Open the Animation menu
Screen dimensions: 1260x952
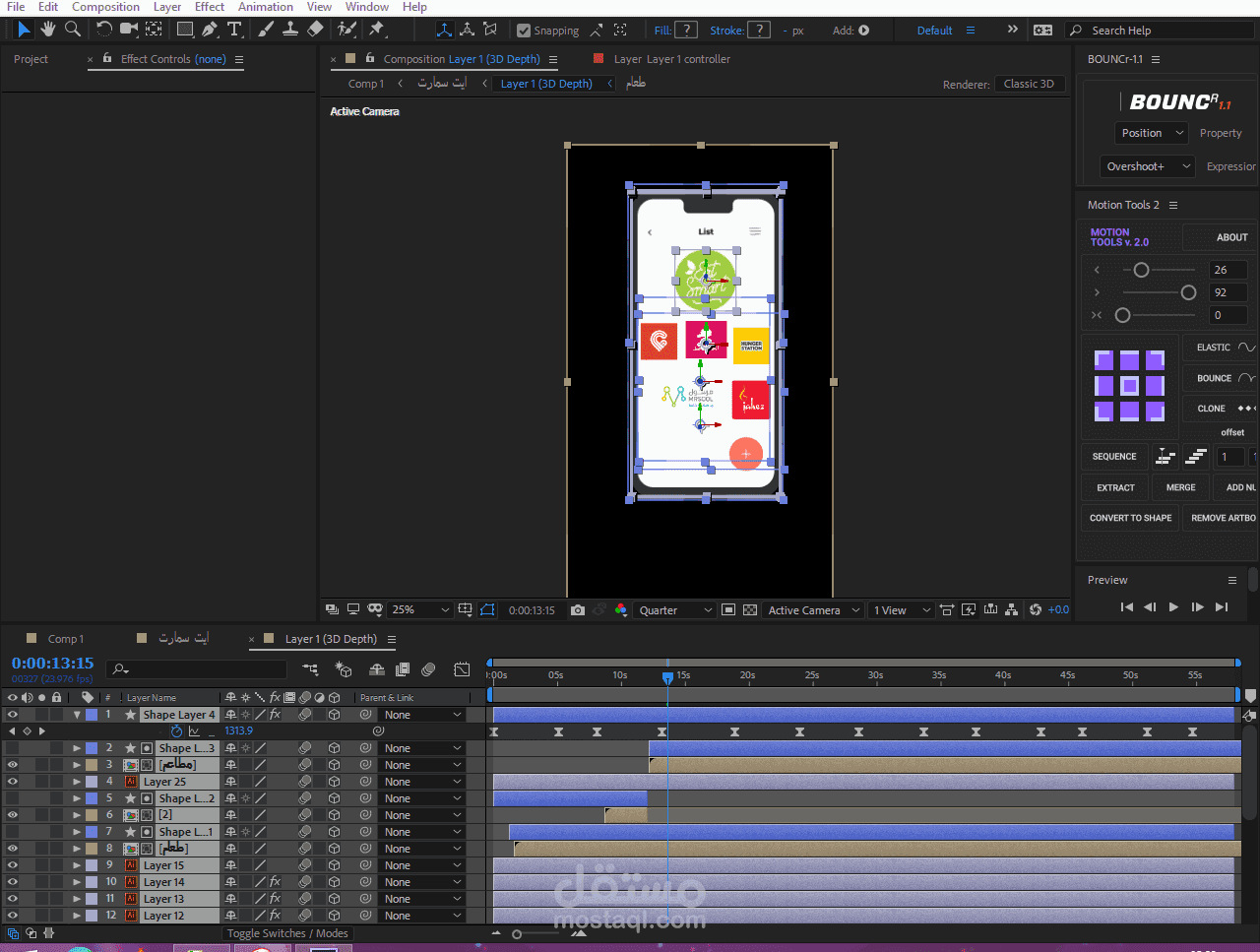(x=266, y=7)
